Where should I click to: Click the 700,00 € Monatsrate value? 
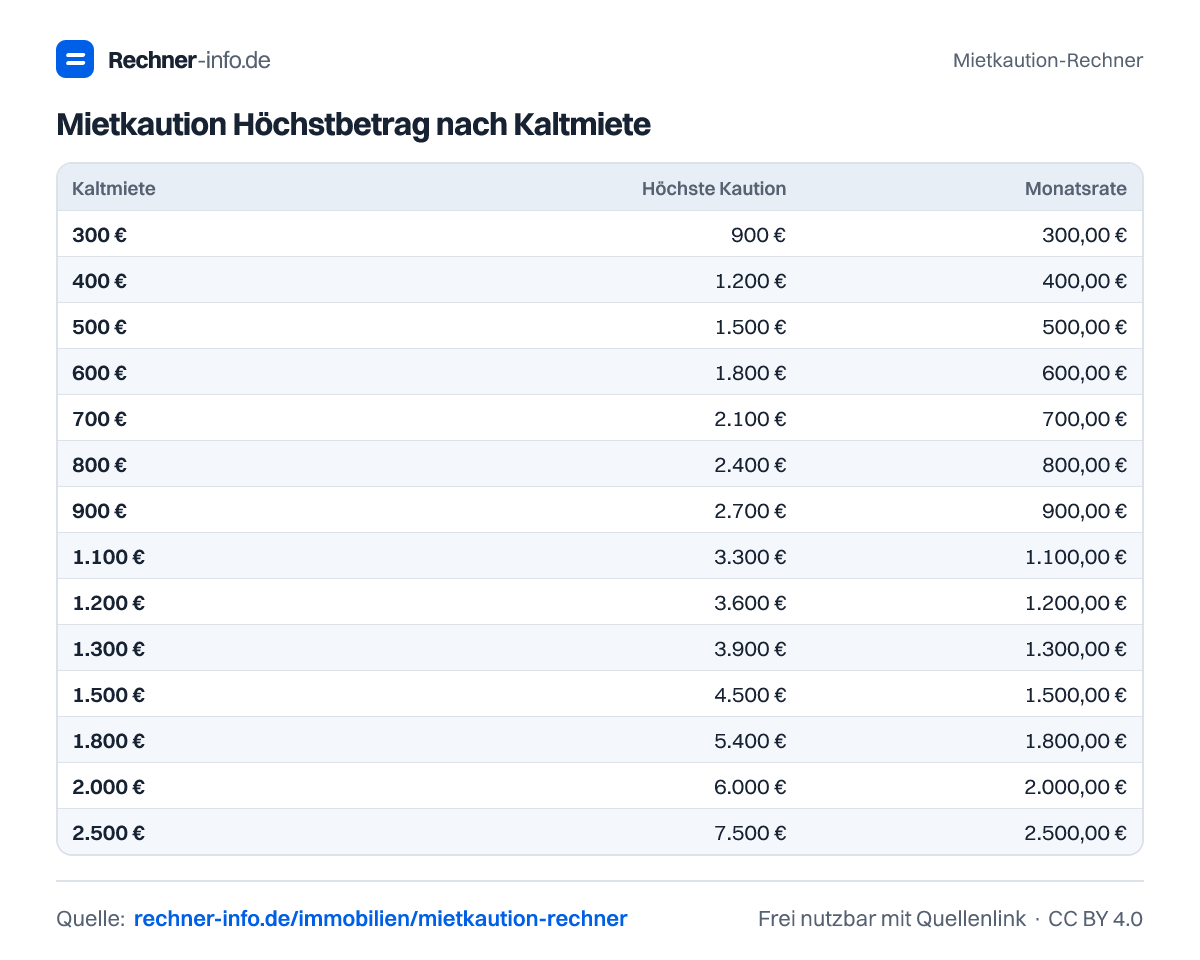[1085, 419]
